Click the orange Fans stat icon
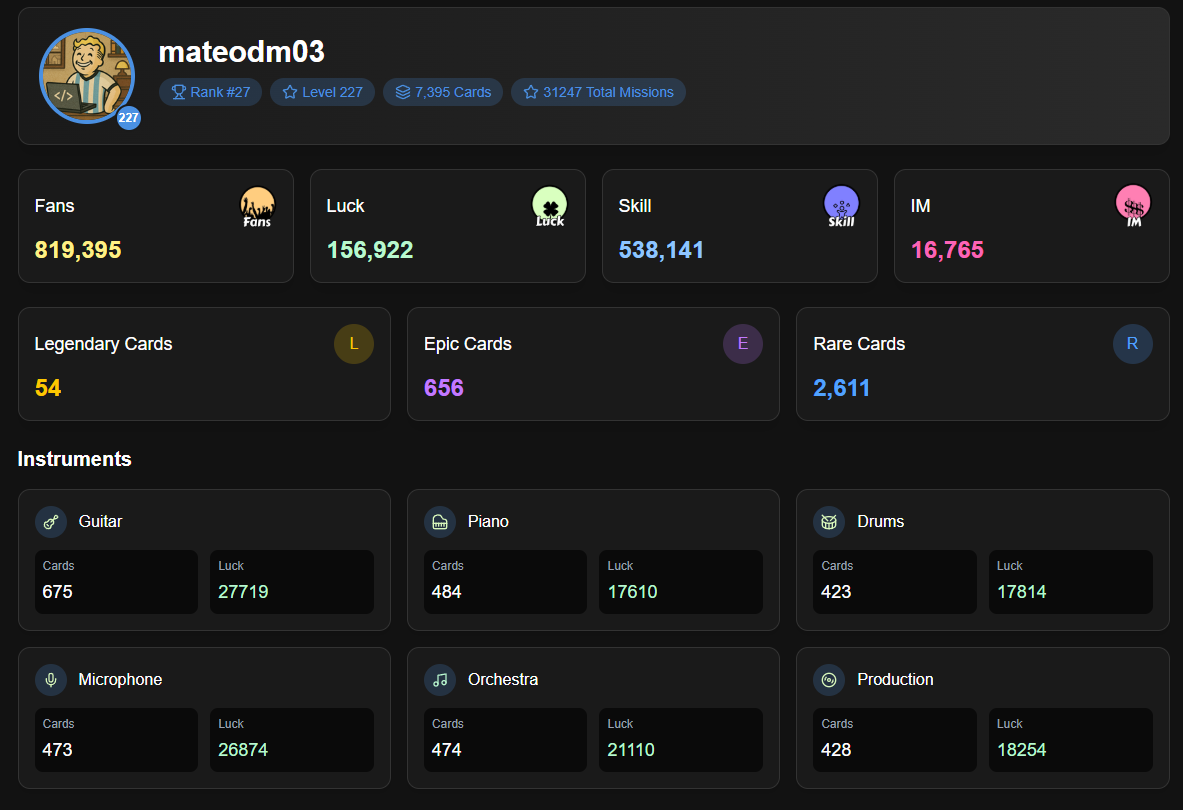1183x810 pixels. [257, 206]
